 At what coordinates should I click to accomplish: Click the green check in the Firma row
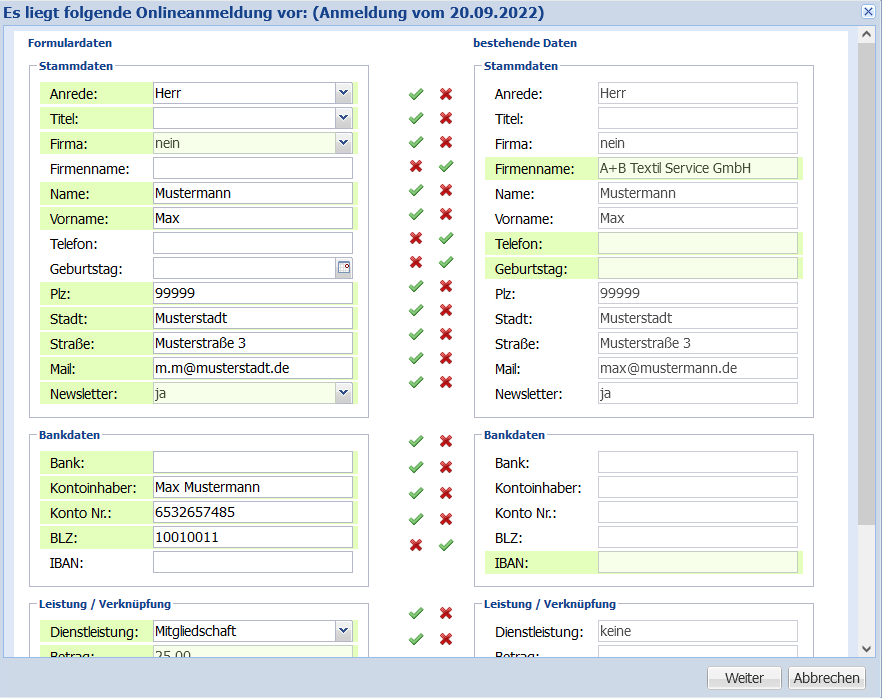[x=416, y=142]
